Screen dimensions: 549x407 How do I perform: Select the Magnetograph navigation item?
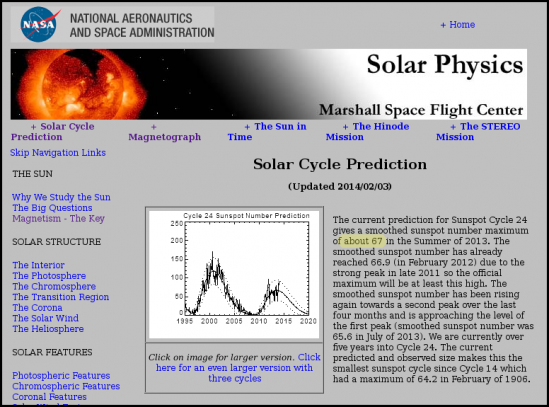pyautogui.click(x=165, y=132)
